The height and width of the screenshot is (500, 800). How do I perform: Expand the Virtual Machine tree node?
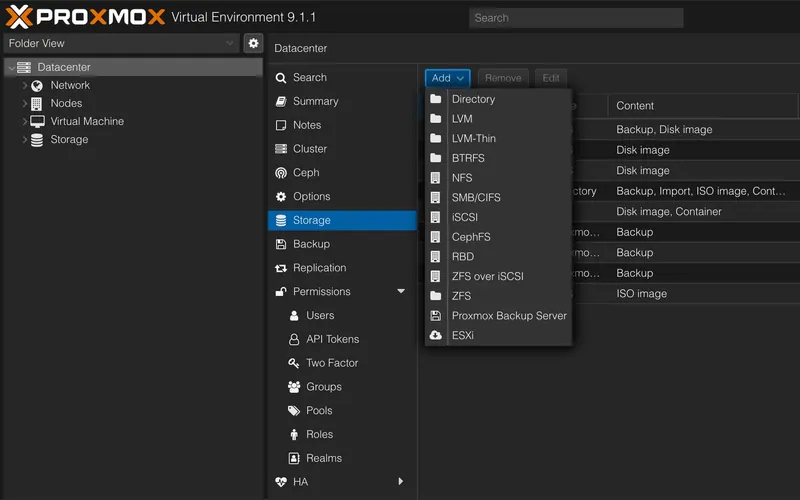click(24, 121)
